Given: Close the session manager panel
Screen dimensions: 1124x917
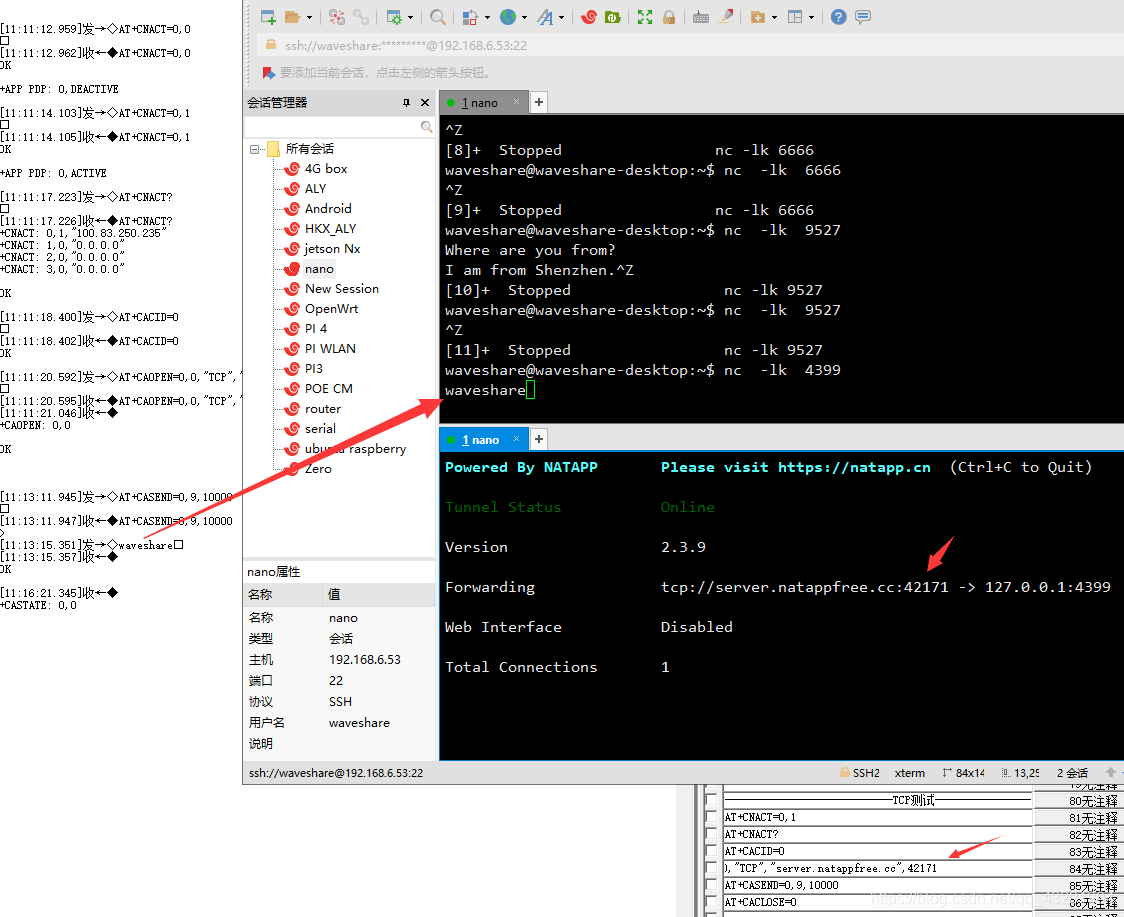Looking at the screenshot, I should point(425,103).
